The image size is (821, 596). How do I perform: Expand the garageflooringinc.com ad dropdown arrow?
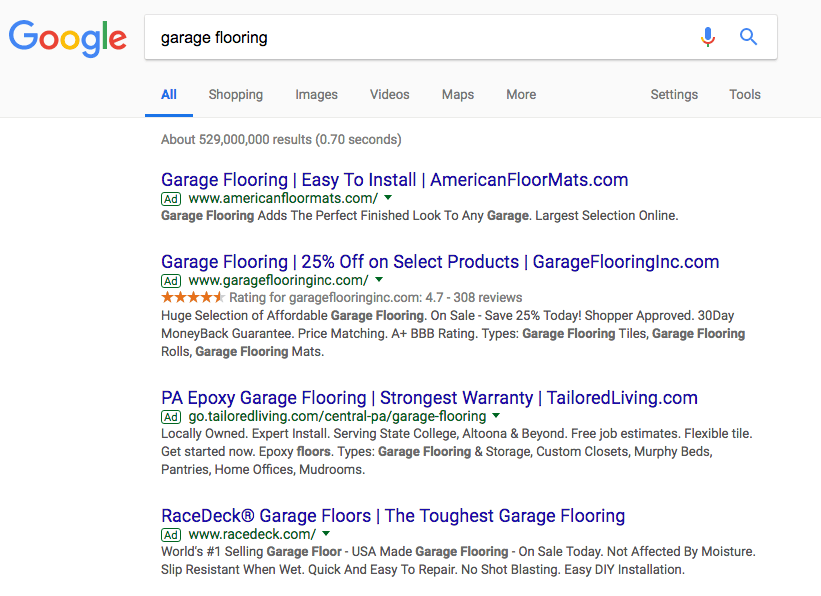(x=379, y=280)
